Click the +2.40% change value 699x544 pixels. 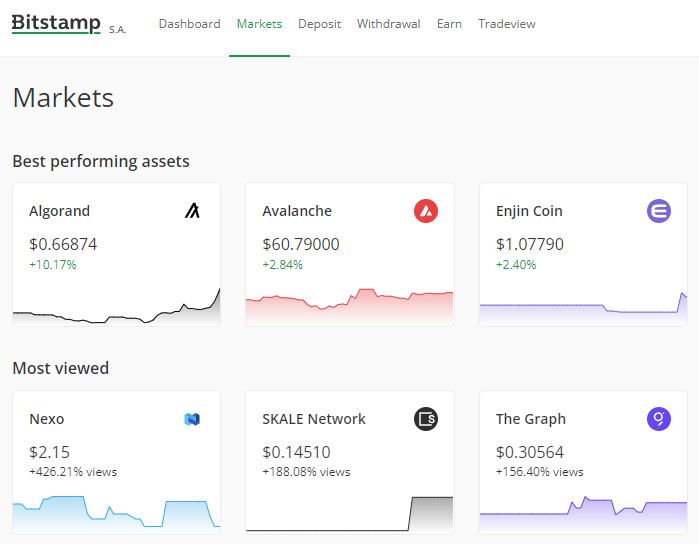coord(516,265)
